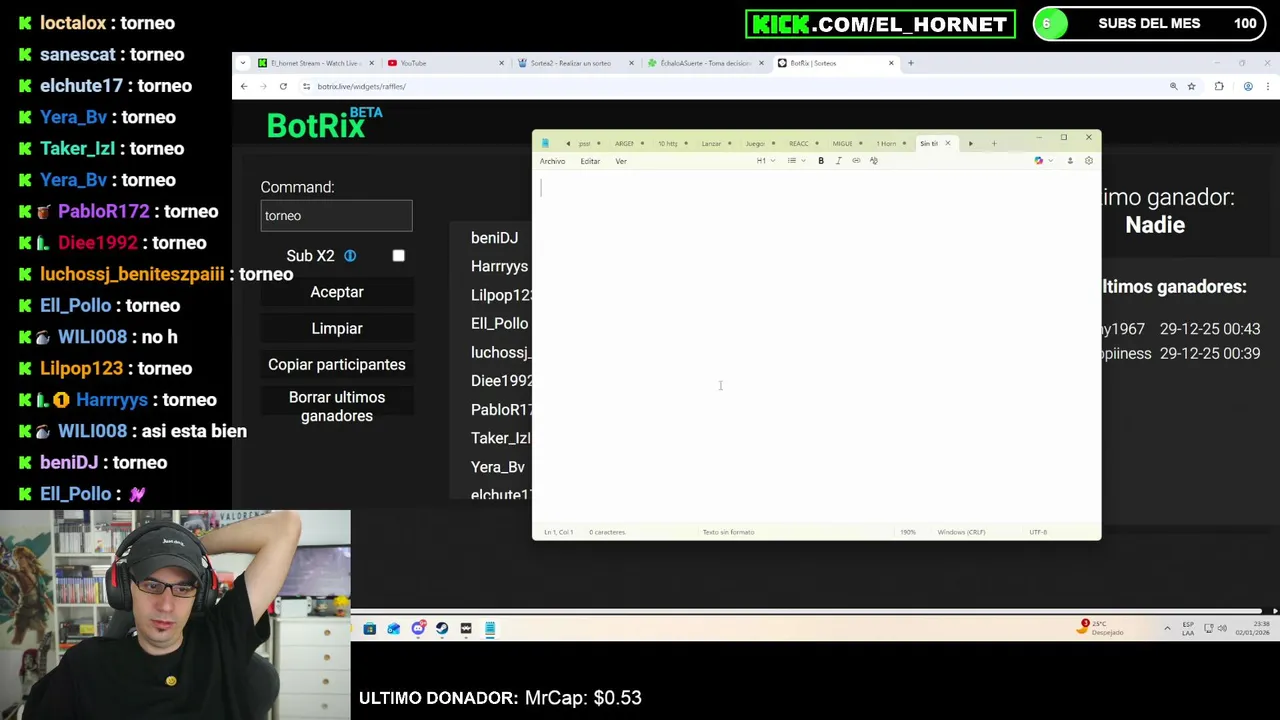Open the Epic Games taskbar icon
Viewport: 1280px width, 720px height.
(466, 629)
